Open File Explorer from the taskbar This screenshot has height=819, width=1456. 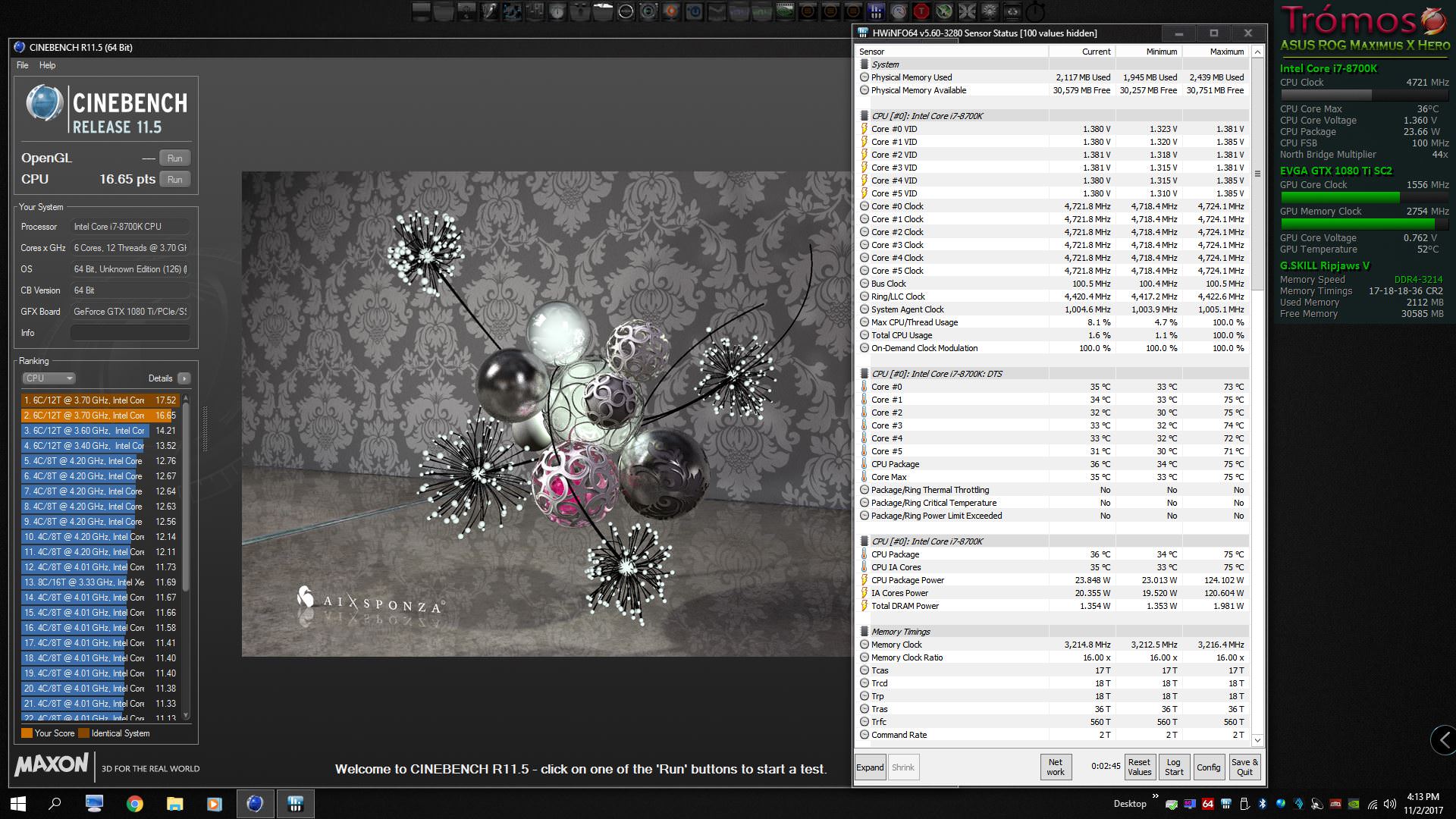tap(175, 804)
